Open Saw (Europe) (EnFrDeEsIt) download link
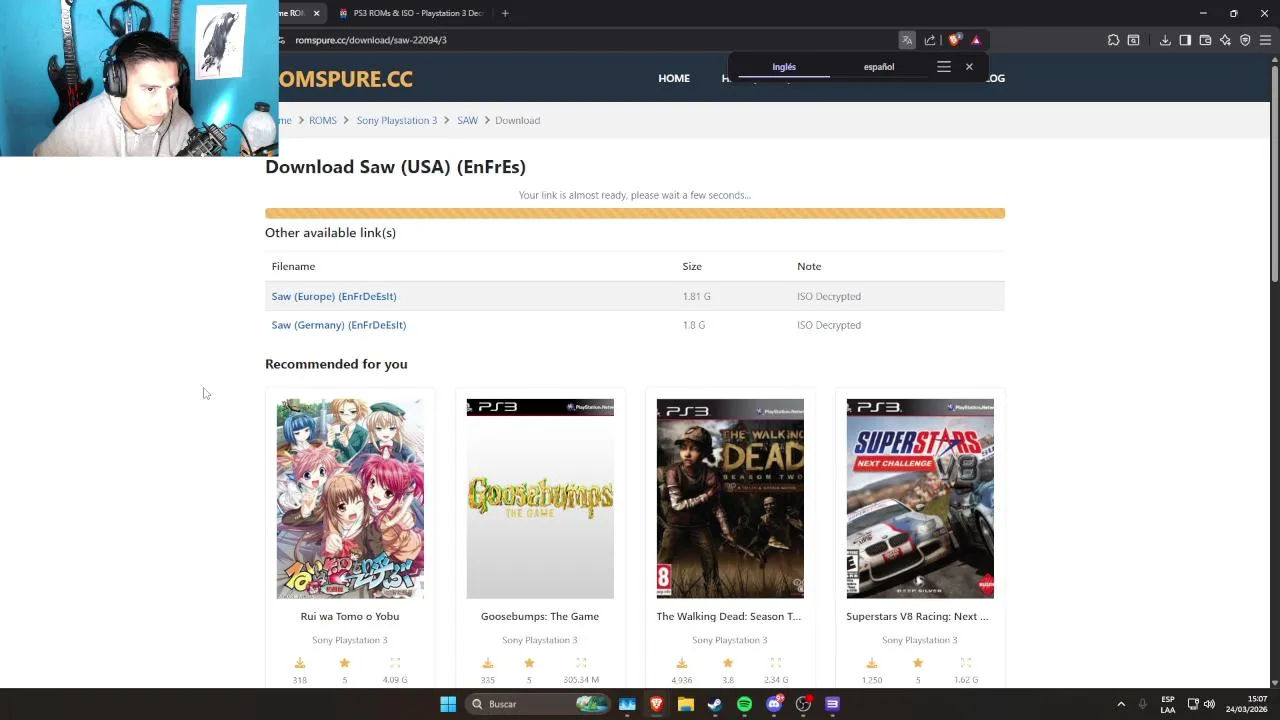The height and width of the screenshot is (720, 1280). 334,296
